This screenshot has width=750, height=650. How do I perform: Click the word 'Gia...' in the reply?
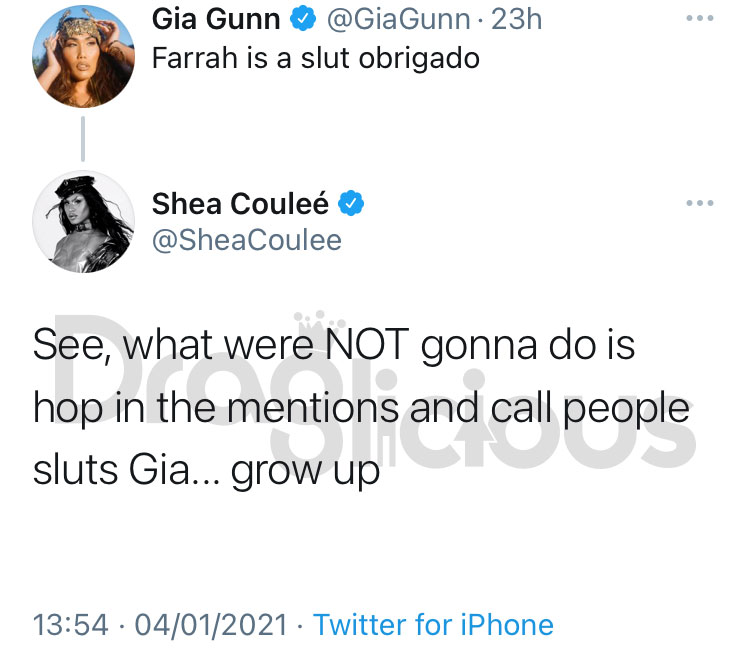tap(175, 470)
